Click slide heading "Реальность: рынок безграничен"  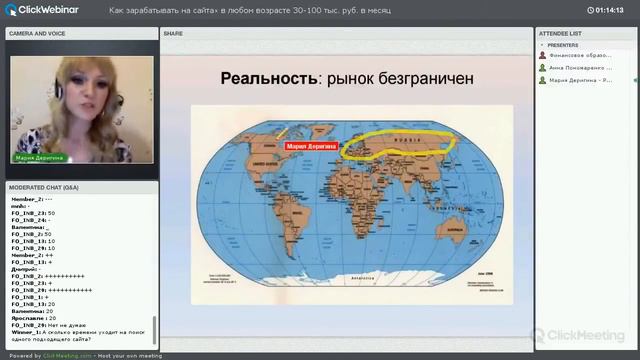tap(347, 78)
